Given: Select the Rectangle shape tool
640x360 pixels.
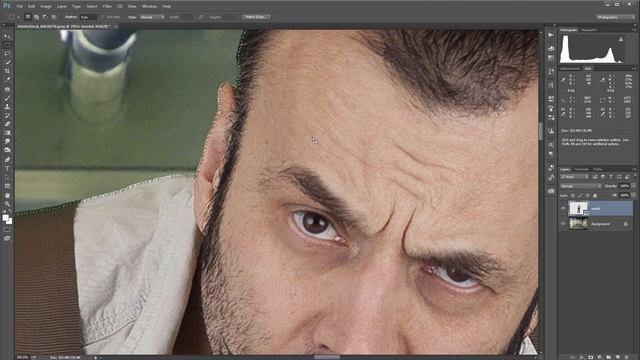Looking at the screenshot, I should 7,186.
